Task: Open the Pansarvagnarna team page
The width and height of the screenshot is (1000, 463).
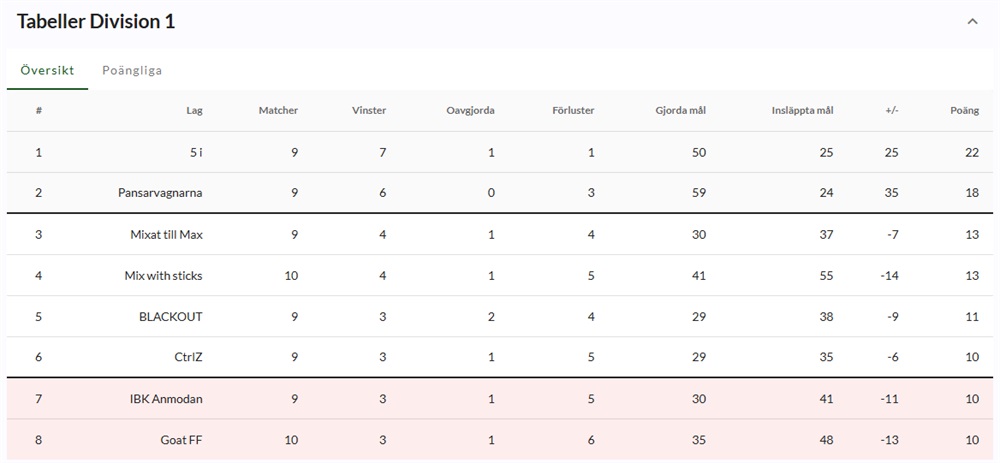Action: [160, 193]
